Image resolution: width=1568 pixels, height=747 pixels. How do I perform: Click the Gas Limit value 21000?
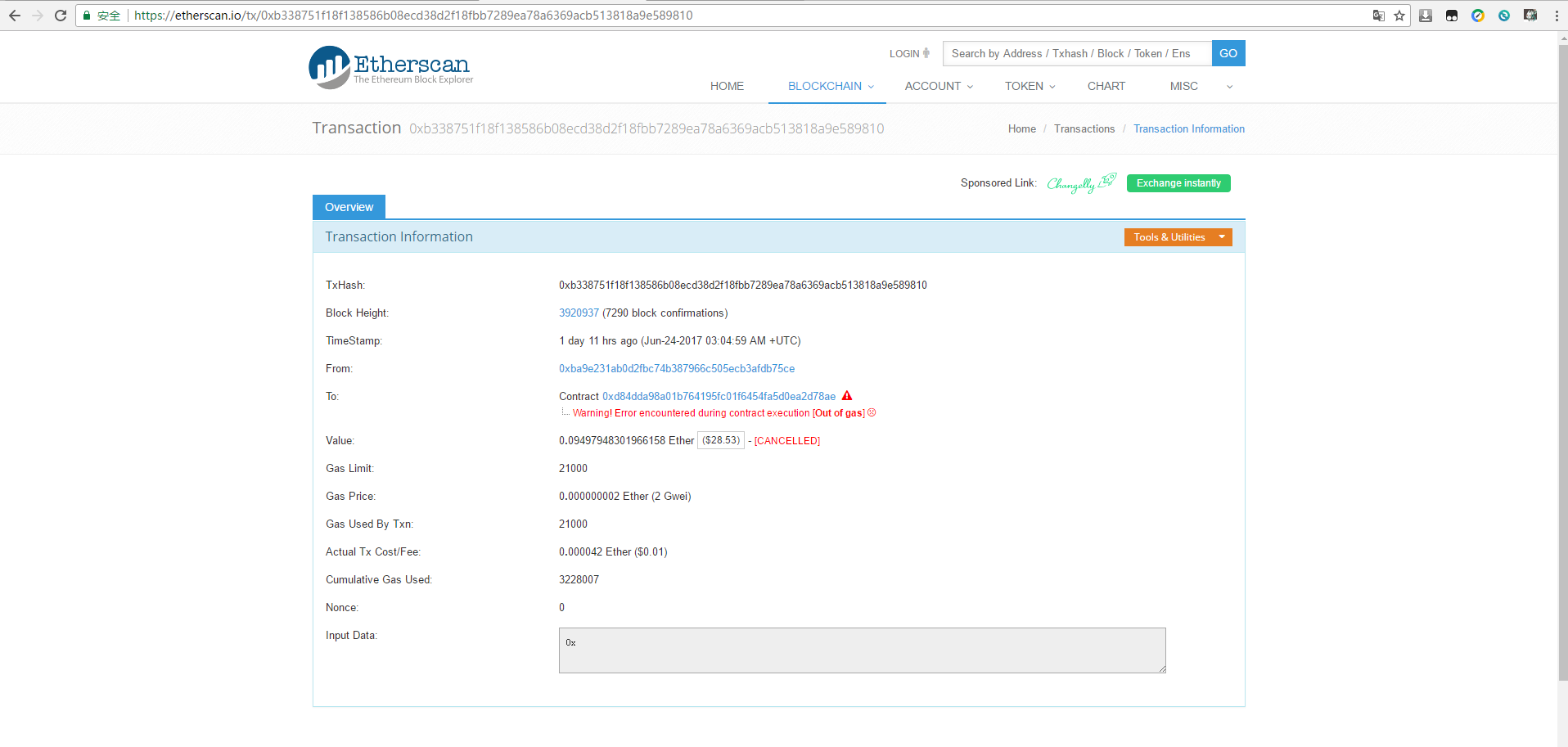click(x=573, y=468)
